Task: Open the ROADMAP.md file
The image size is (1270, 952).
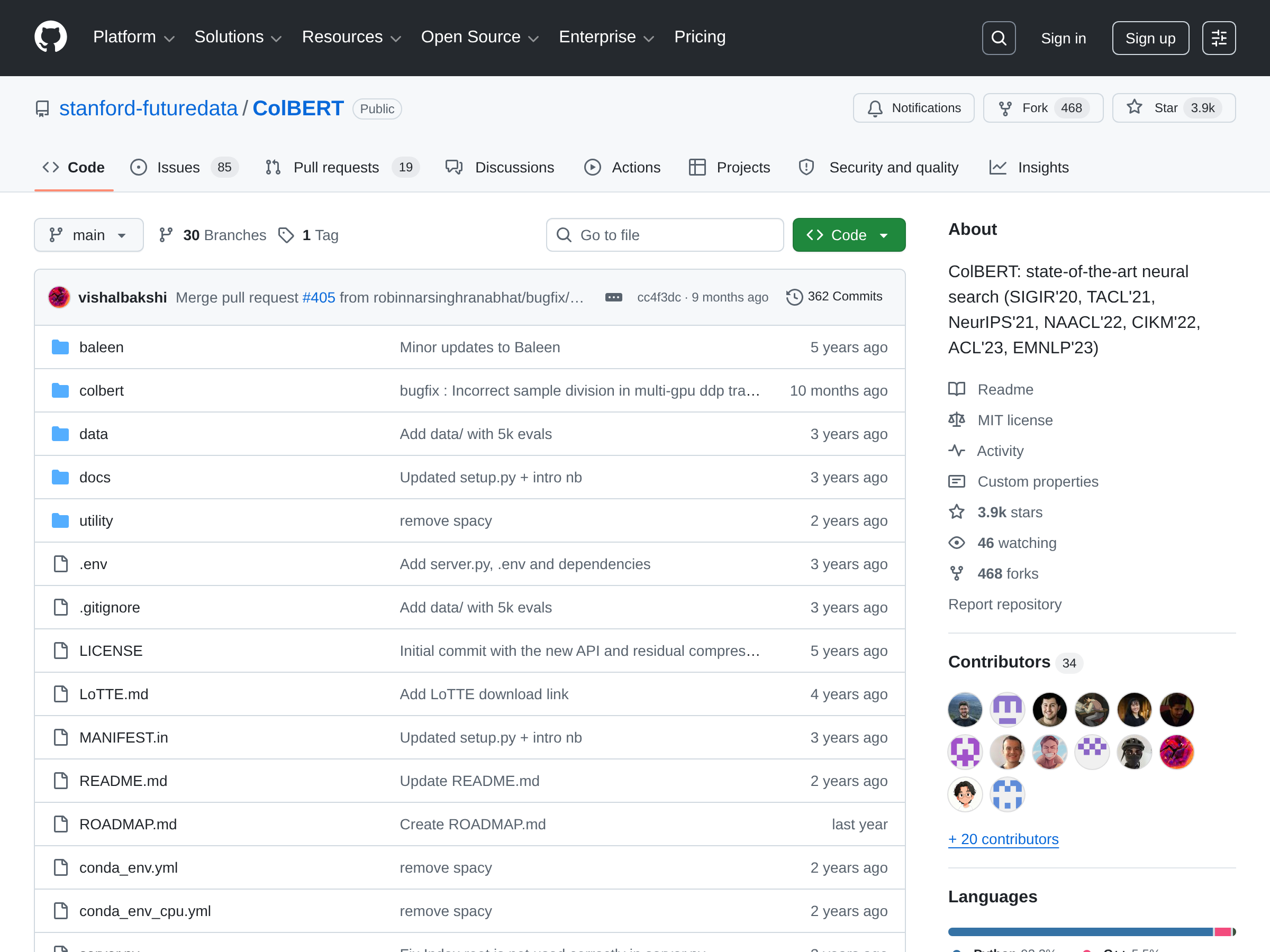Action: coord(128,824)
